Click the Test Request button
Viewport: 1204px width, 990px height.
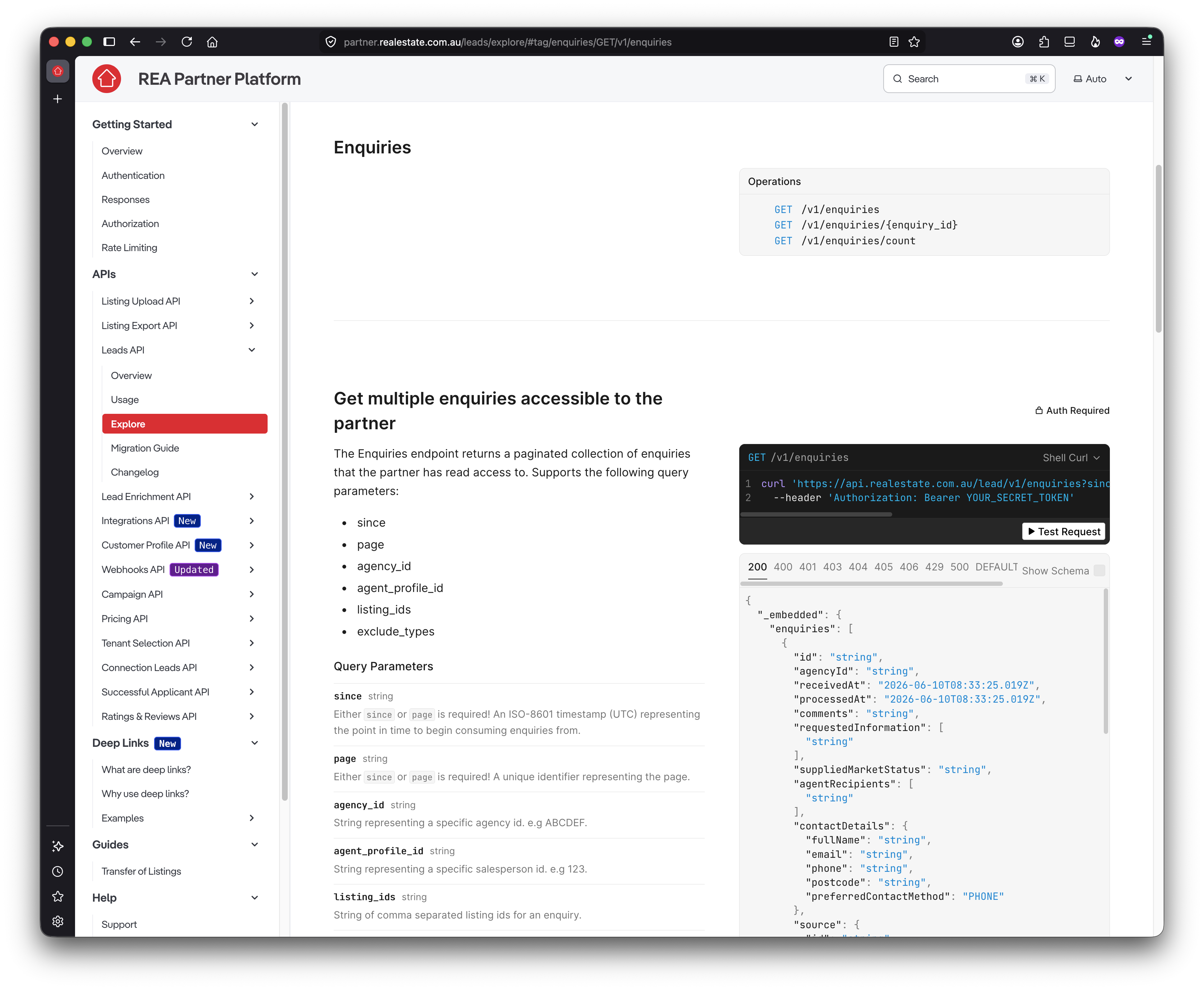[1063, 532]
